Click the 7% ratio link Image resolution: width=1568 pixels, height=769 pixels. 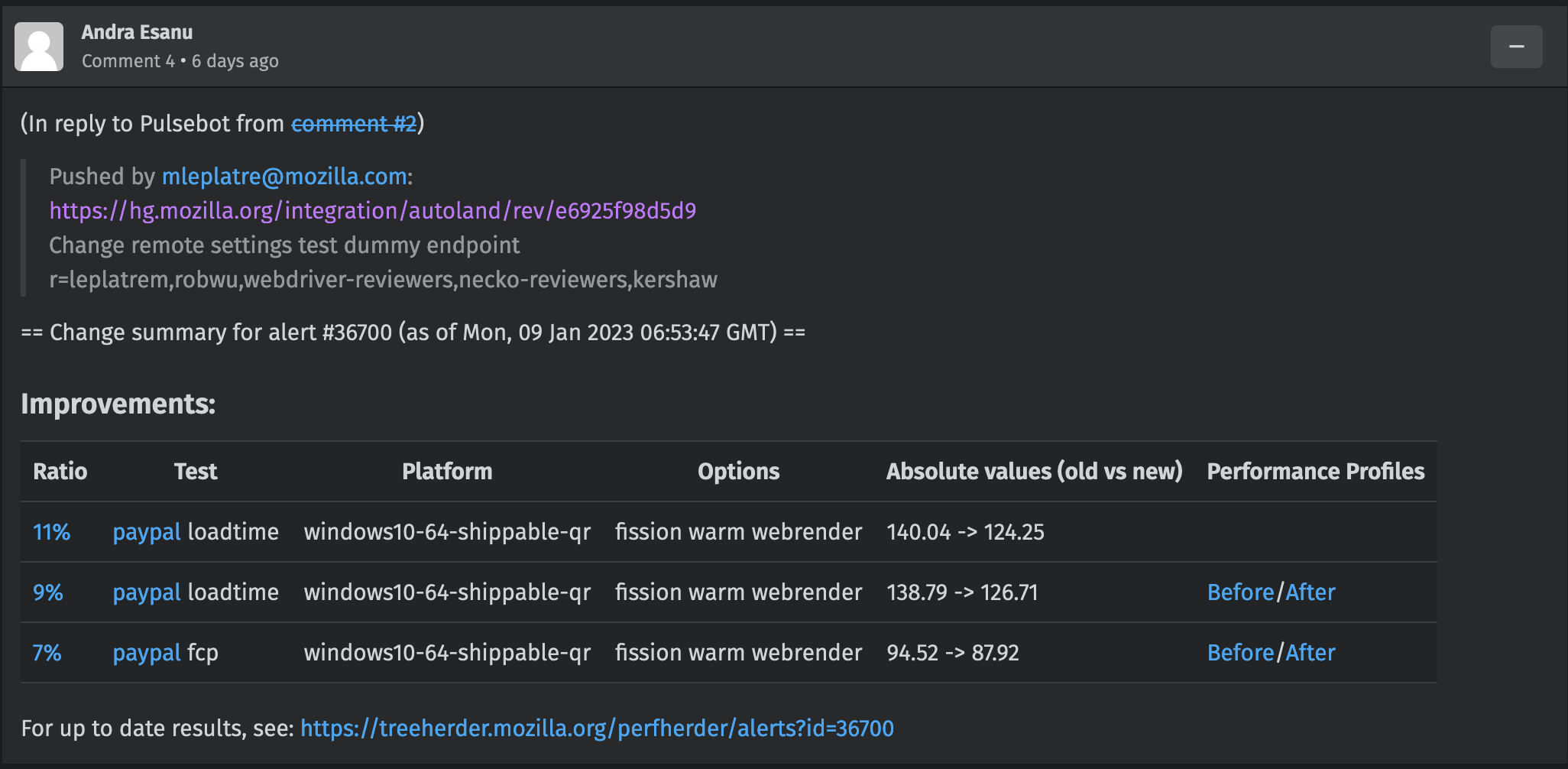[x=47, y=653]
